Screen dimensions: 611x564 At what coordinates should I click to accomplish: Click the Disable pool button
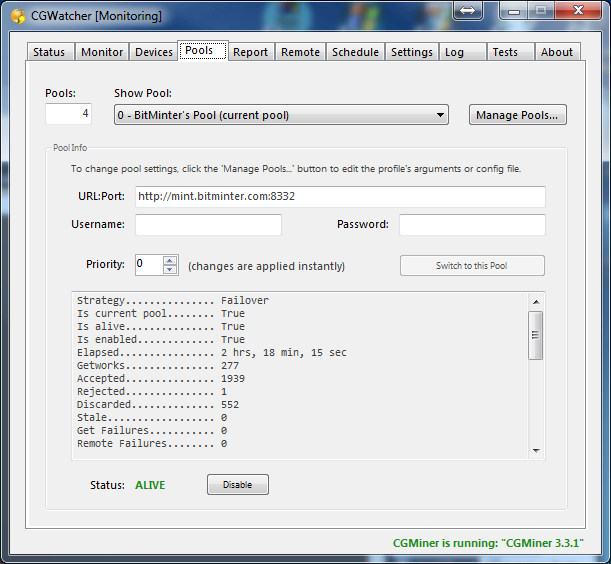point(238,484)
